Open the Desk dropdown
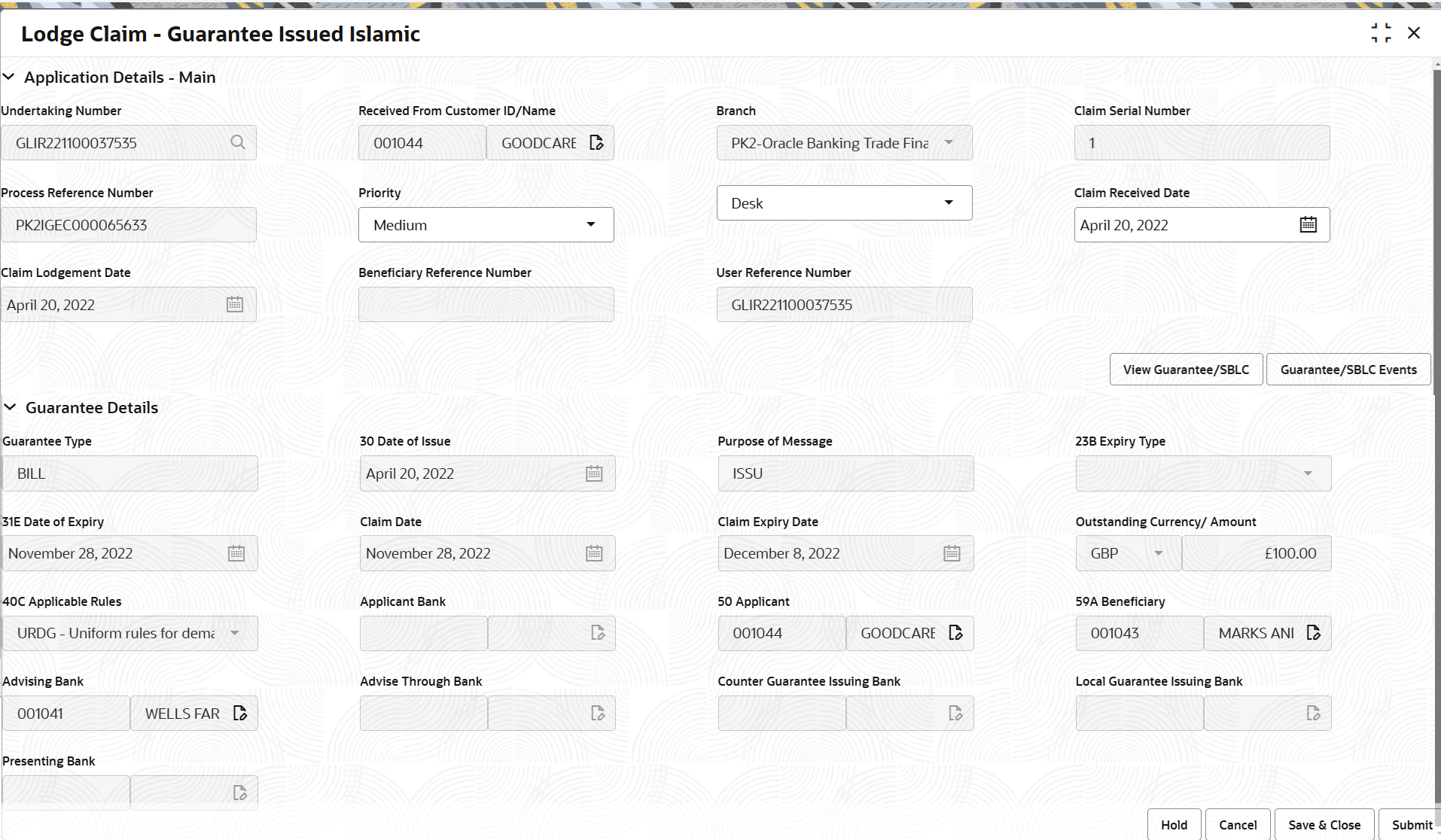Screen dimensions: 1441x840 pyautogui.click(x=844, y=202)
